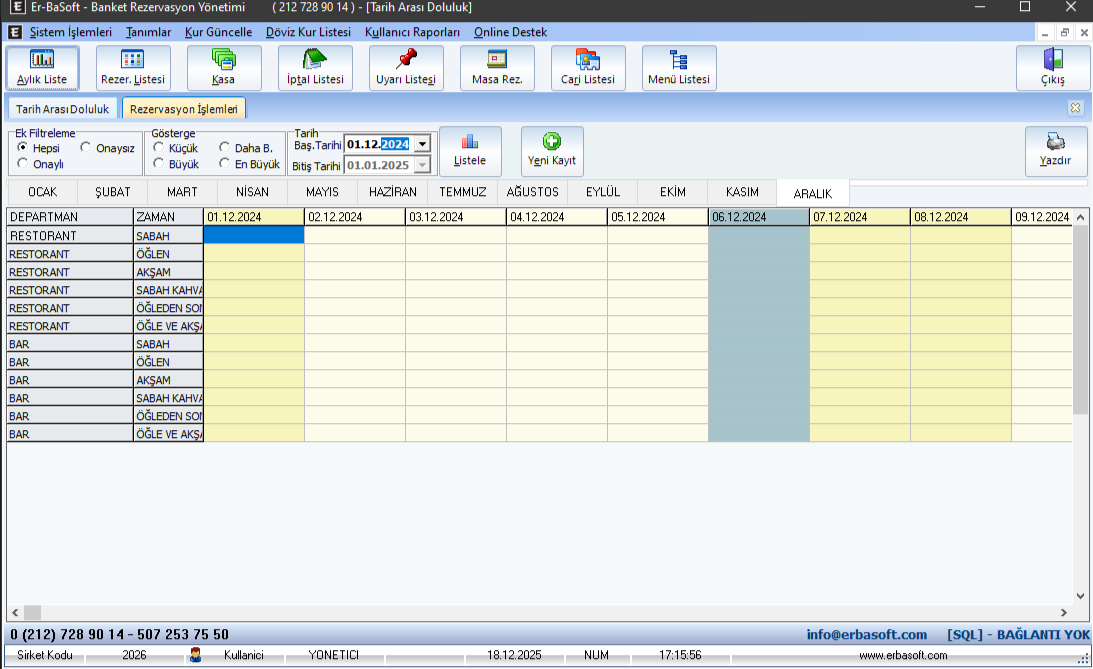This screenshot has width=1093, height=669.
Task: Open Rezer. Listesi calendar icon
Action: [x=133, y=59]
